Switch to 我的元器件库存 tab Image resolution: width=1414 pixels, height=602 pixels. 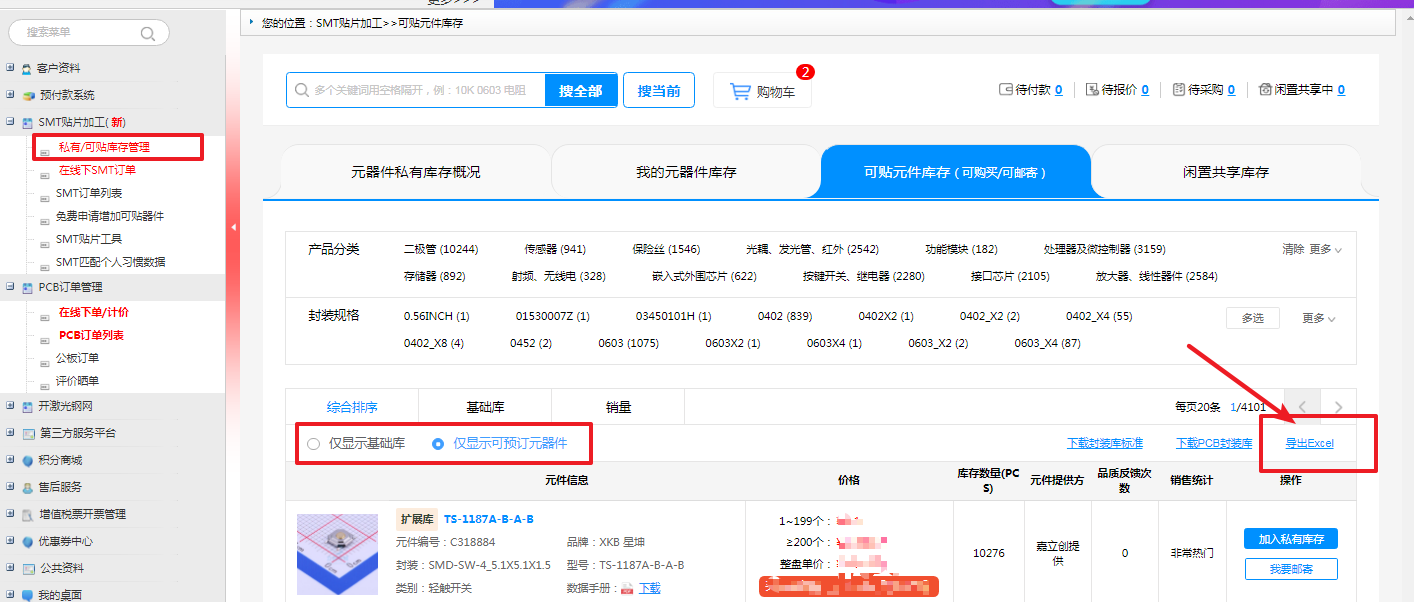coord(686,172)
